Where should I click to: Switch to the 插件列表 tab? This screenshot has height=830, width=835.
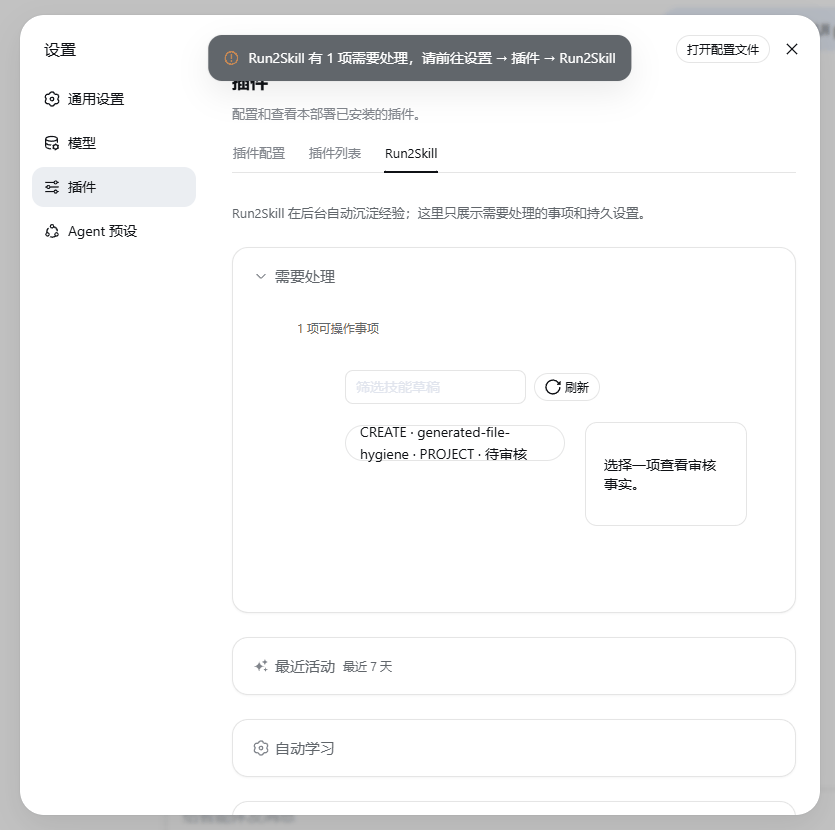(x=335, y=153)
